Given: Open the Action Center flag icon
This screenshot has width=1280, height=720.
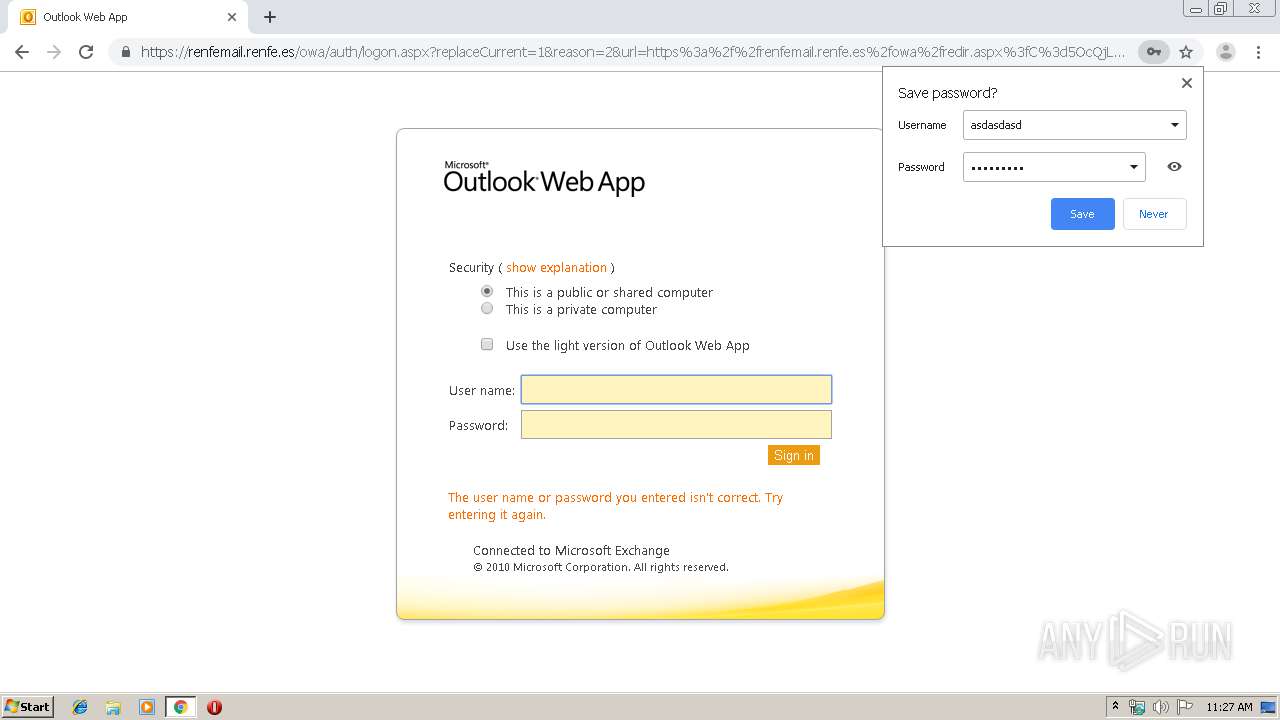Looking at the screenshot, I should click(1185, 707).
